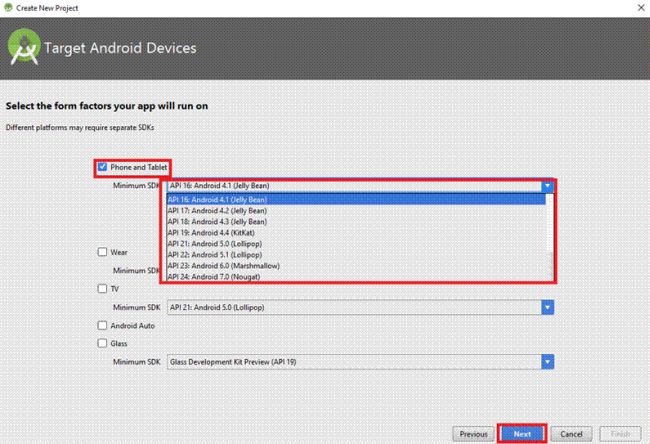This screenshot has height=444, width=650.
Task: Select API 17: Android 4.2 (Jelly Bean) option
Action: pos(356,211)
